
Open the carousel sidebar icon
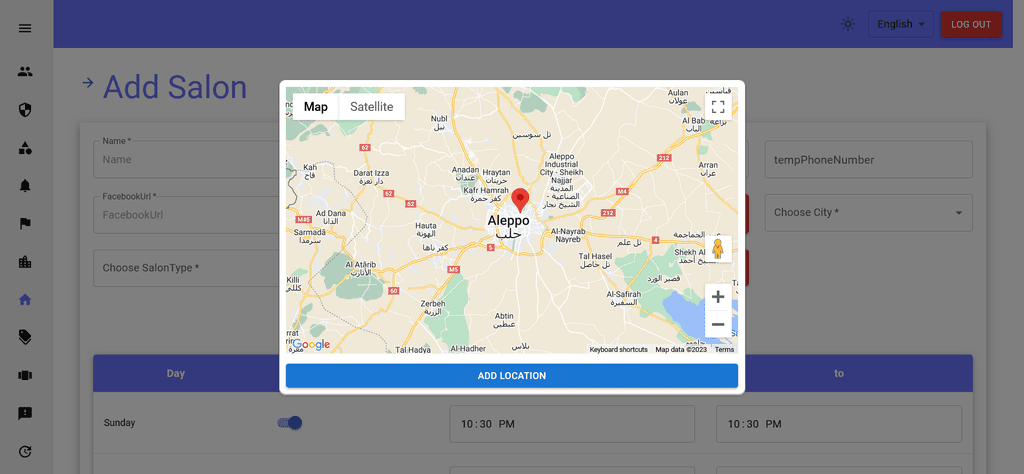[25, 375]
